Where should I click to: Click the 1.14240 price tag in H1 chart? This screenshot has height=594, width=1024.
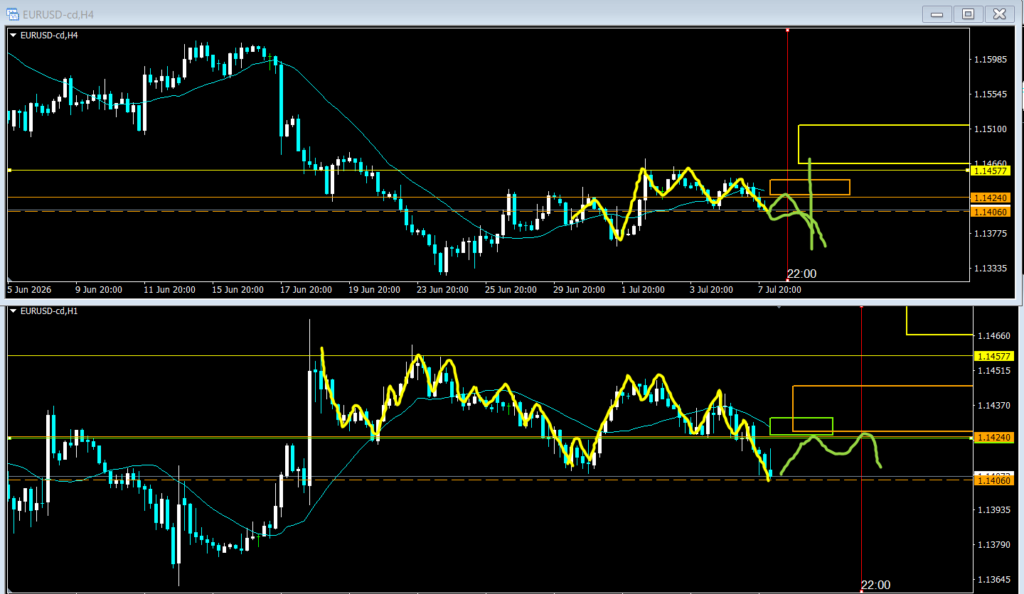993,438
